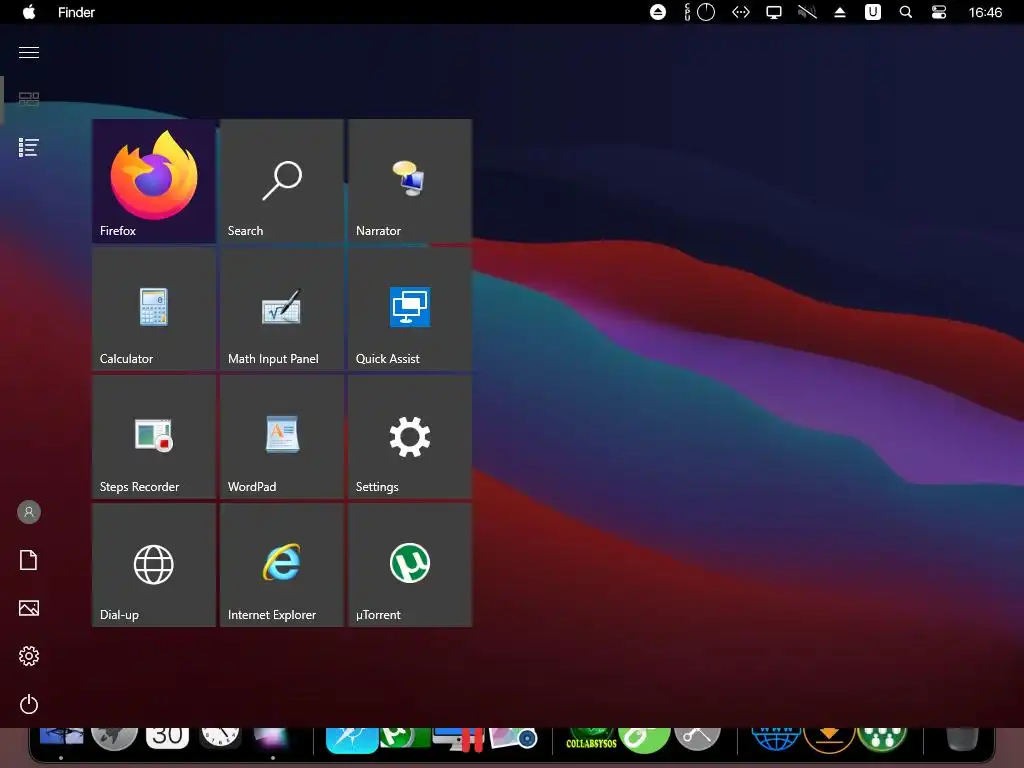
Task: Open the CPU usage monitor in the menu bar
Action: coord(699,12)
